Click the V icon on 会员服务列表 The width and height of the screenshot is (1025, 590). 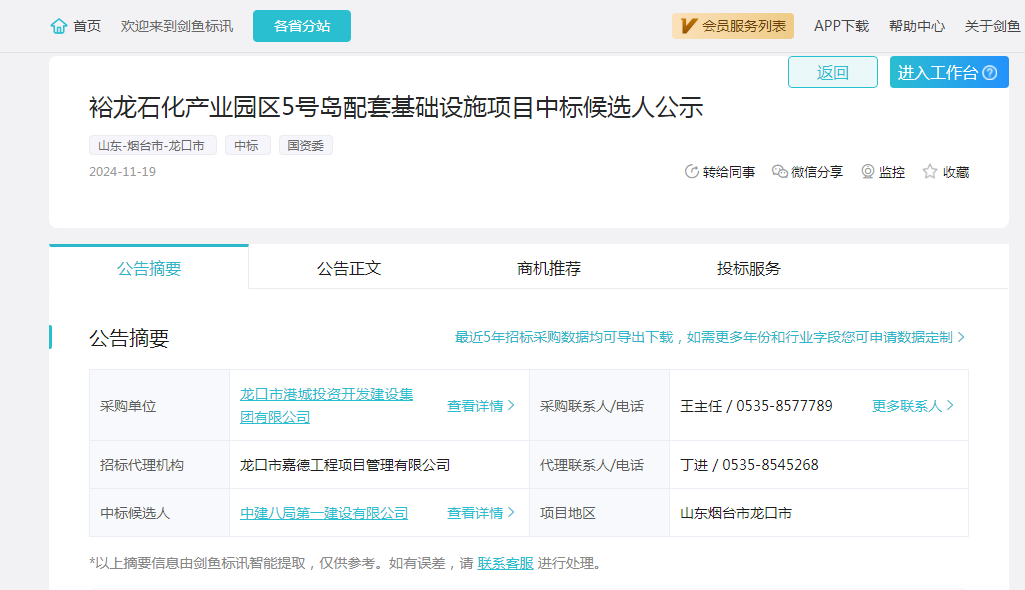point(687,26)
